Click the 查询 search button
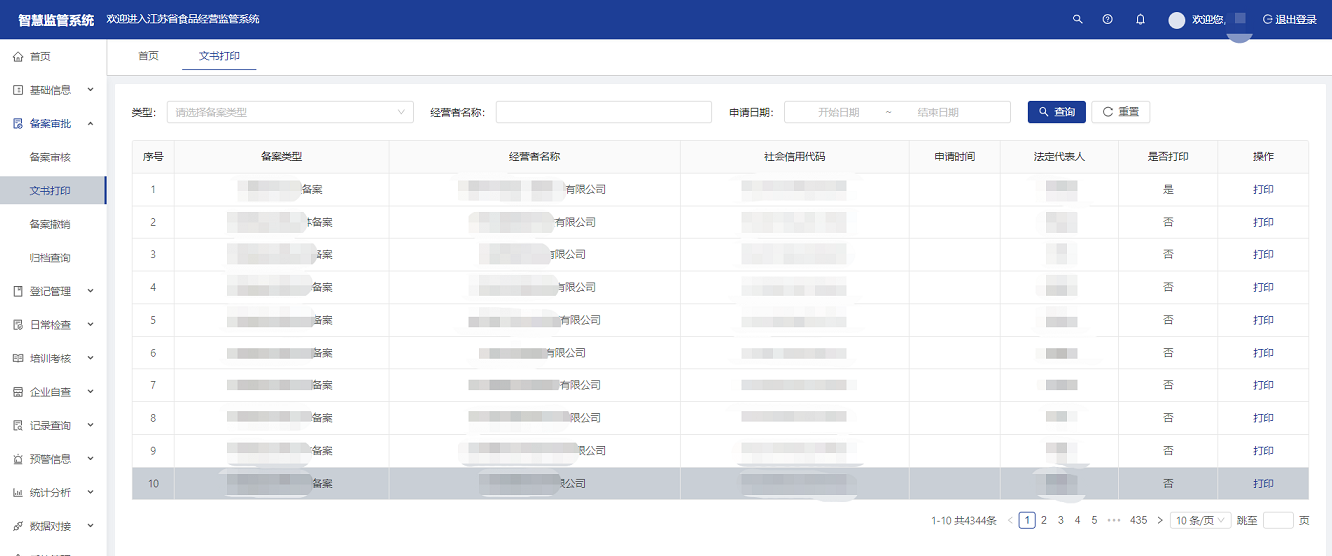The height and width of the screenshot is (556, 1332). pyautogui.click(x=1056, y=112)
